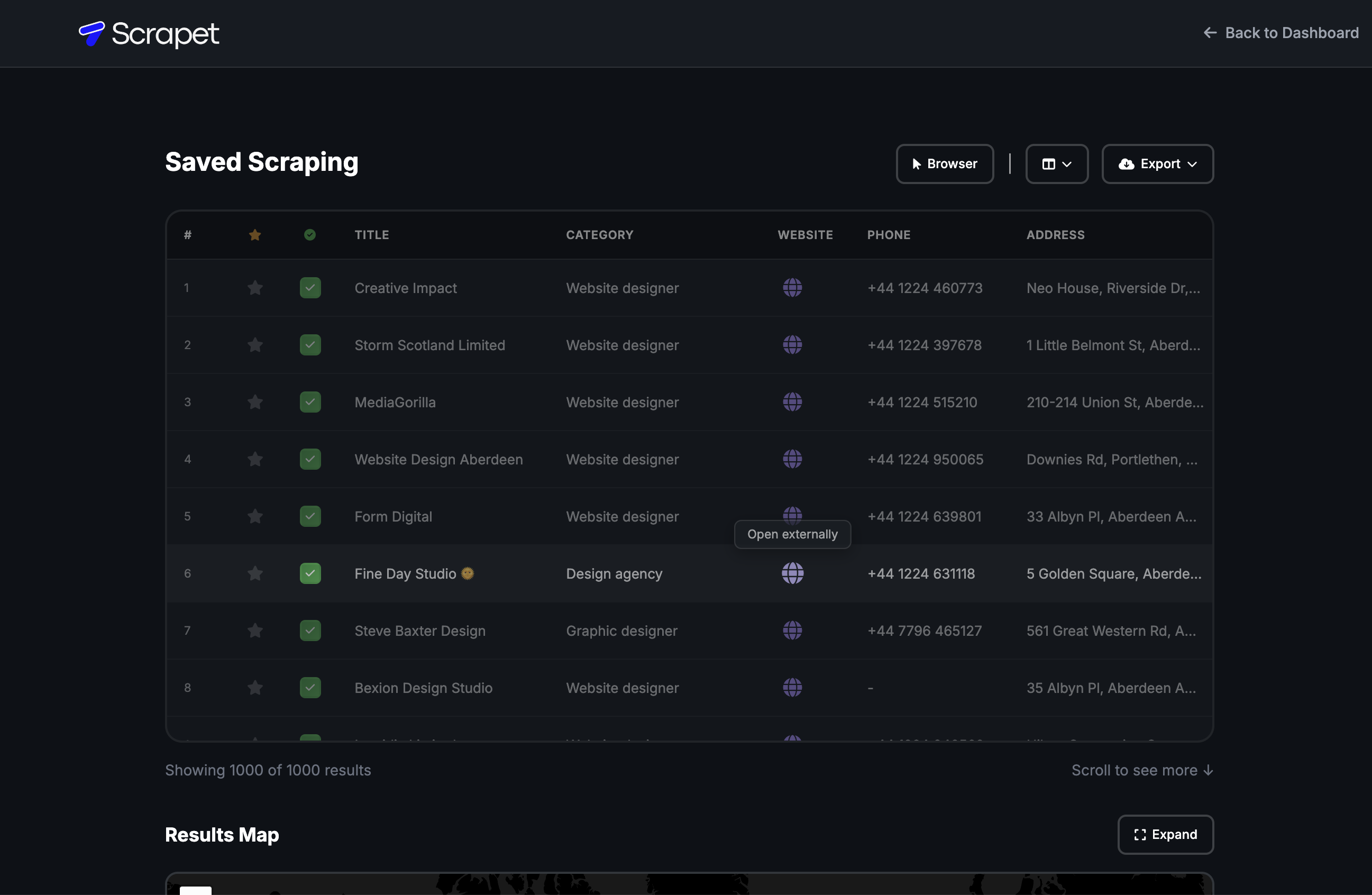1372x895 pixels.
Task: Open website globe for Storm Scotland Limited
Action: (792, 344)
